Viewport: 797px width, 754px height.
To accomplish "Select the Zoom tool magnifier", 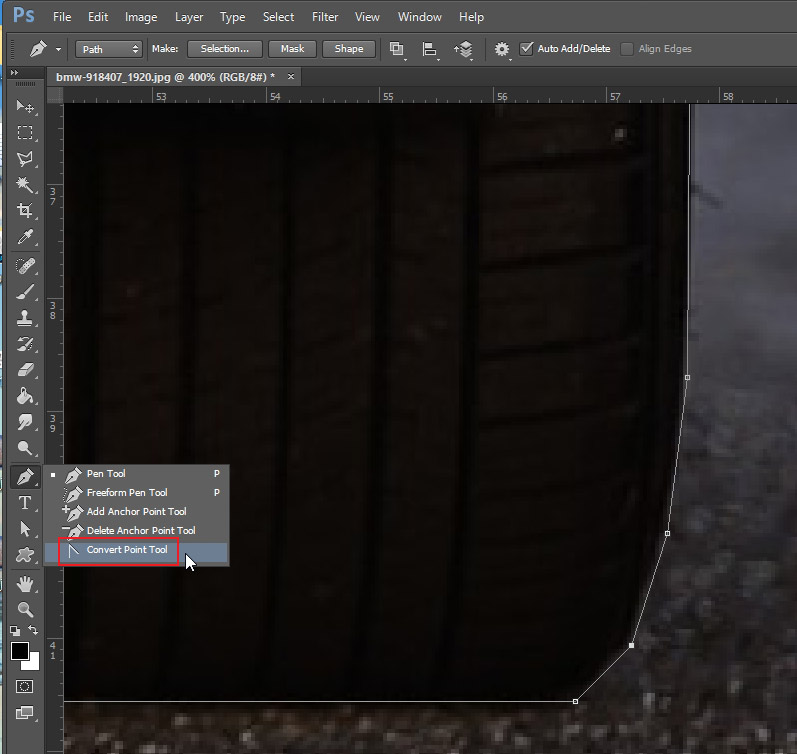I will click(x=25, y=609).
